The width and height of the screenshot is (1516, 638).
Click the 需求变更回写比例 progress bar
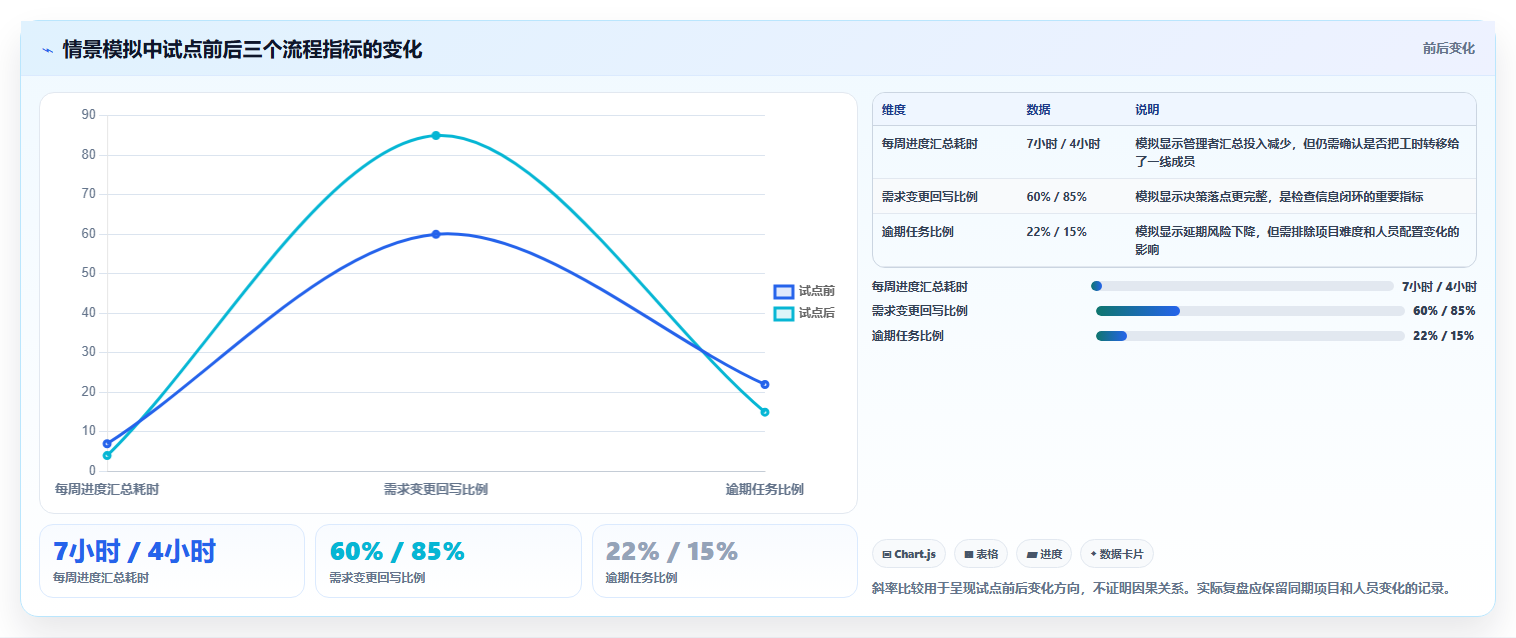(x=1250, y=311)
